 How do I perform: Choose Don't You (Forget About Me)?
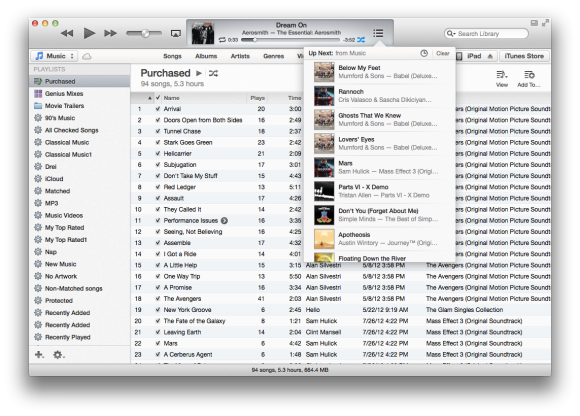click(380, 215)
